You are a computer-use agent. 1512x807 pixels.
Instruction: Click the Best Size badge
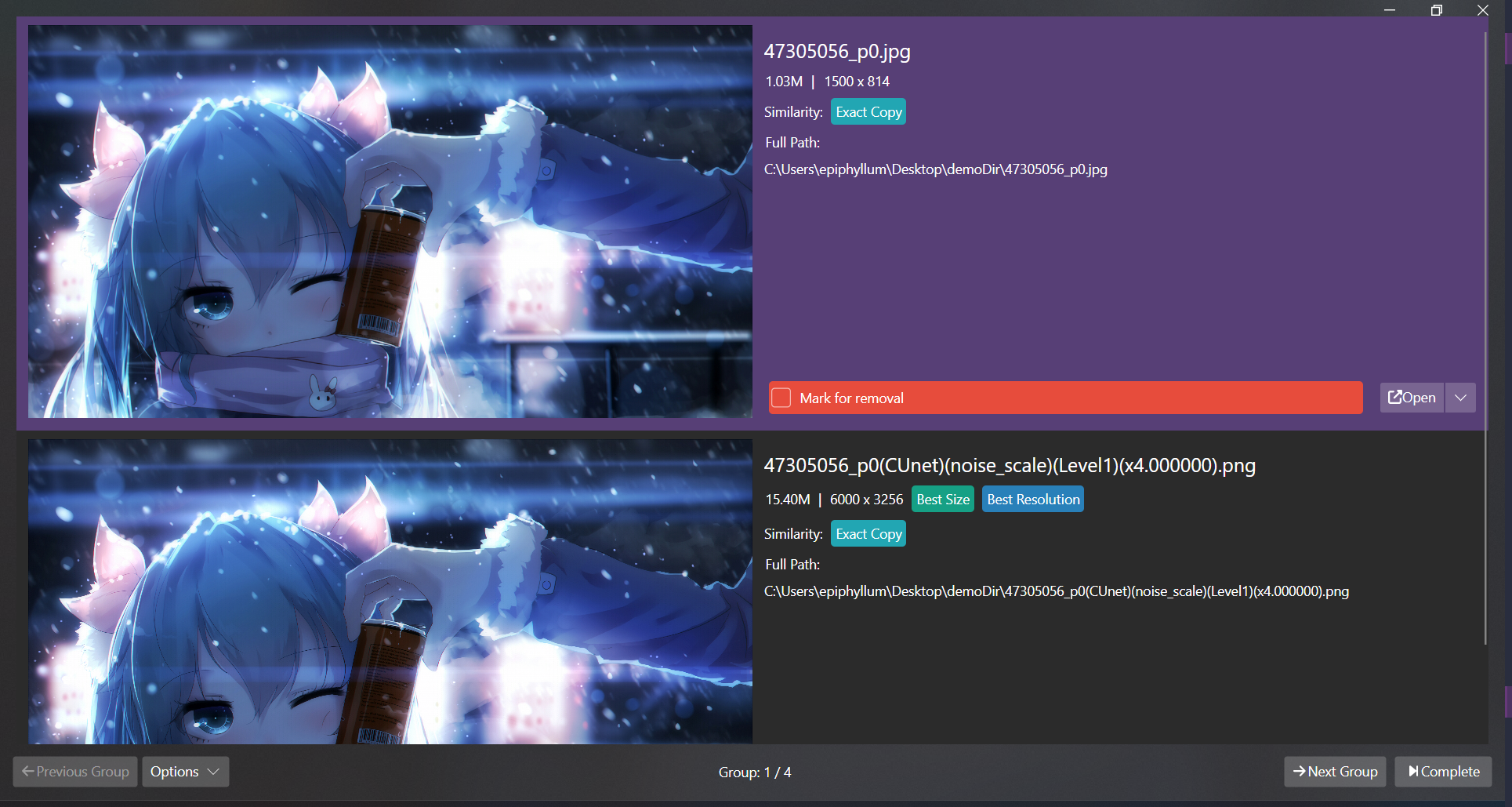943,500
